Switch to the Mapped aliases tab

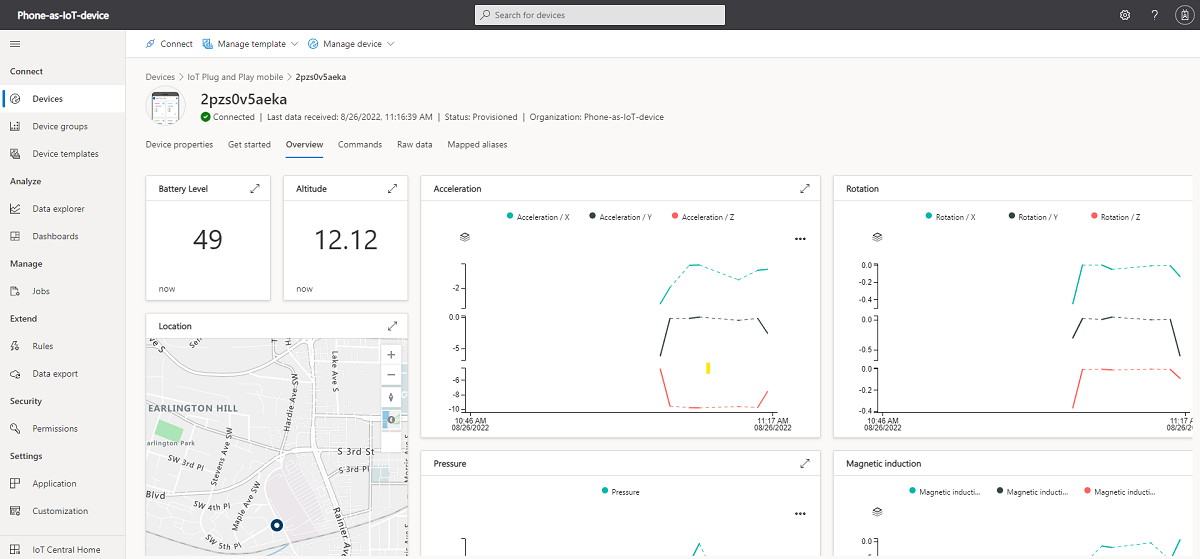click(477, 145)
